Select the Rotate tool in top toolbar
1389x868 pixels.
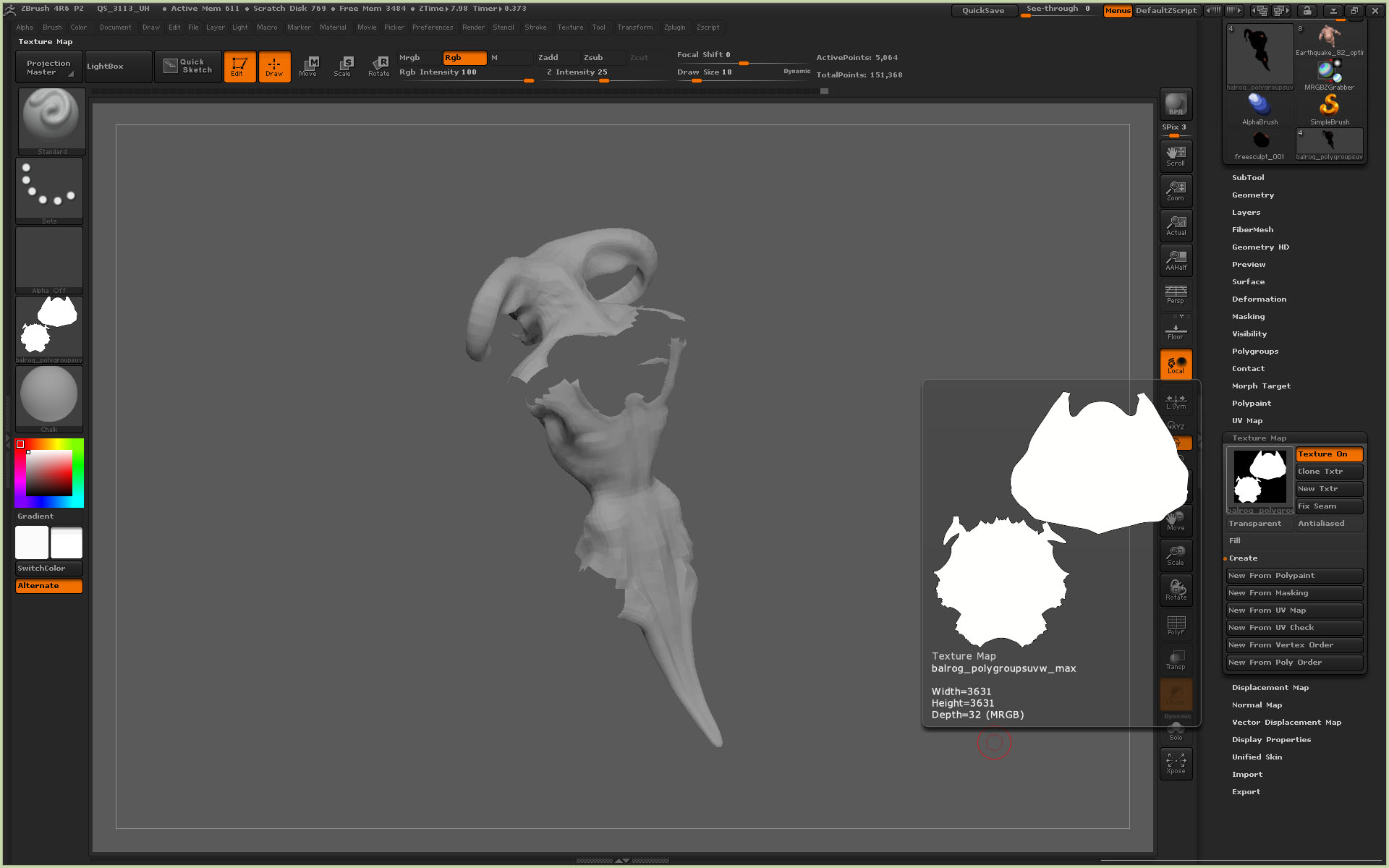click(378, 66)
